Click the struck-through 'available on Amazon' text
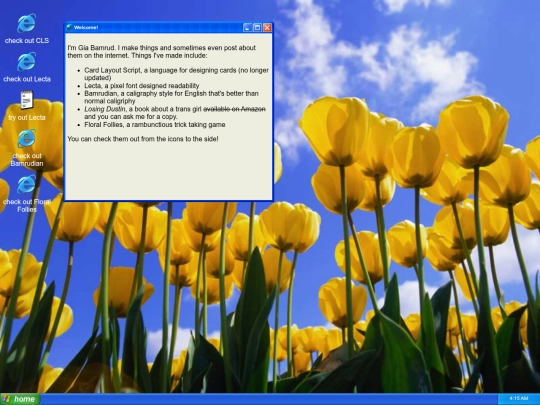540x405 pixels. click(x=235, y=109)
